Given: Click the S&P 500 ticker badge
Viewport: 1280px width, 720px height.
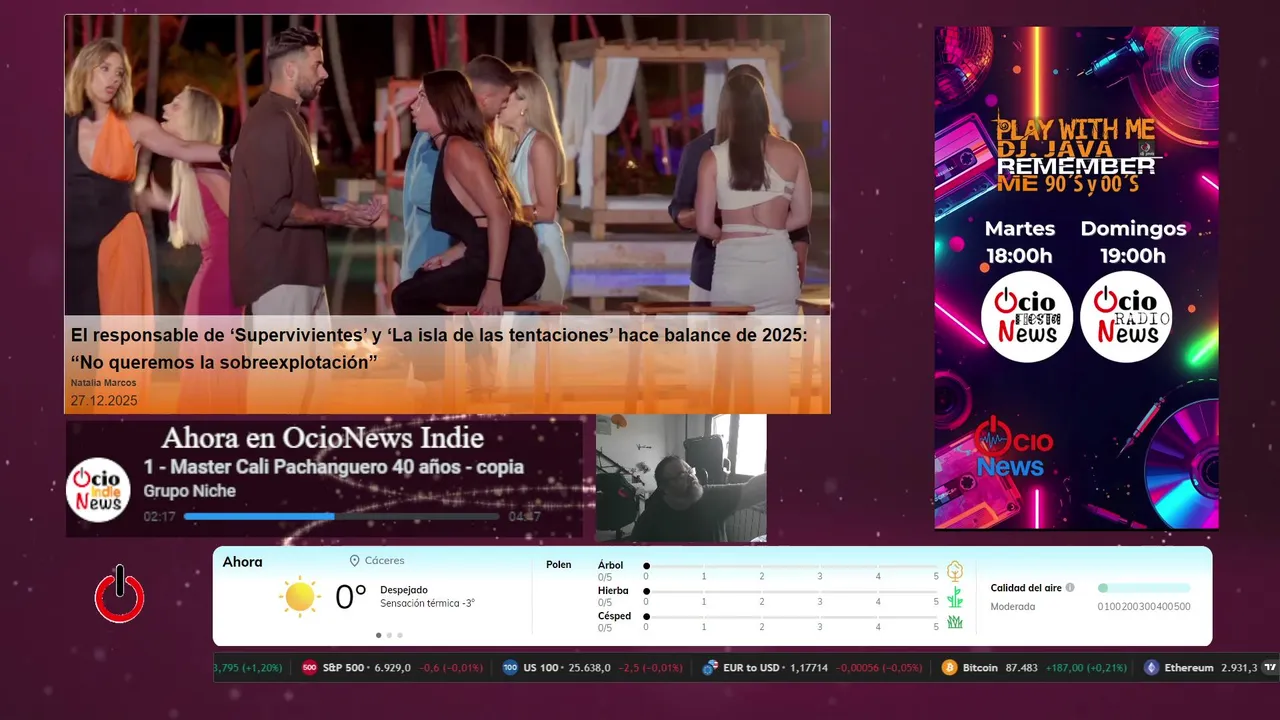Looking at the screenshot, I should [310, 668].
